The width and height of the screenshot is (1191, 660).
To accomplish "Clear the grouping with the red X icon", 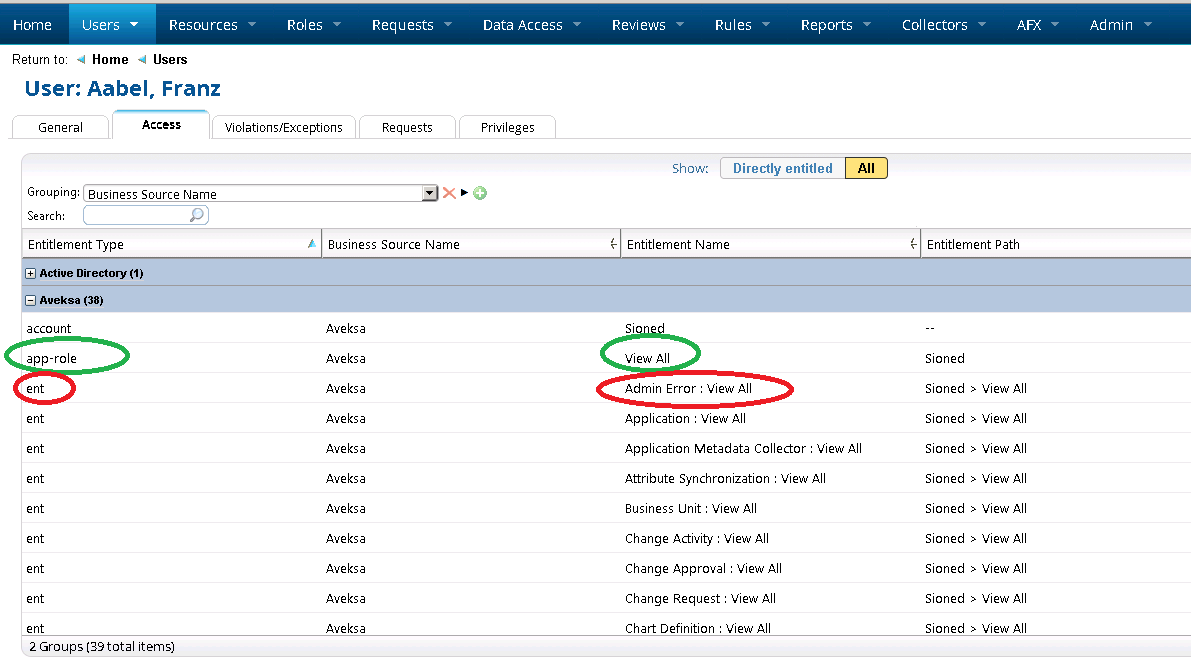I will coord(448,193).
